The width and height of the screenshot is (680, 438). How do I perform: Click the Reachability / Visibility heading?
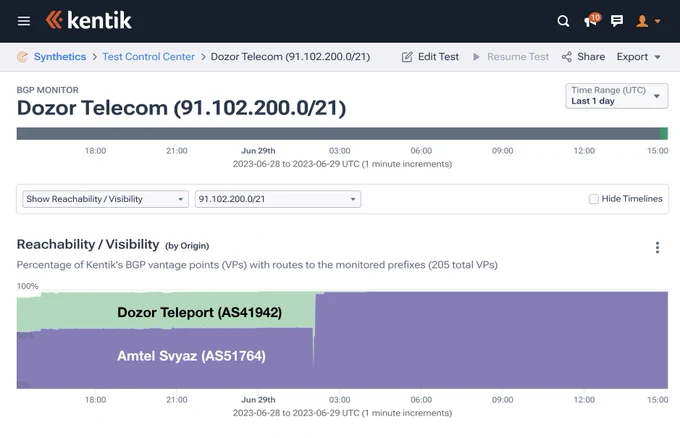point(88,244)
